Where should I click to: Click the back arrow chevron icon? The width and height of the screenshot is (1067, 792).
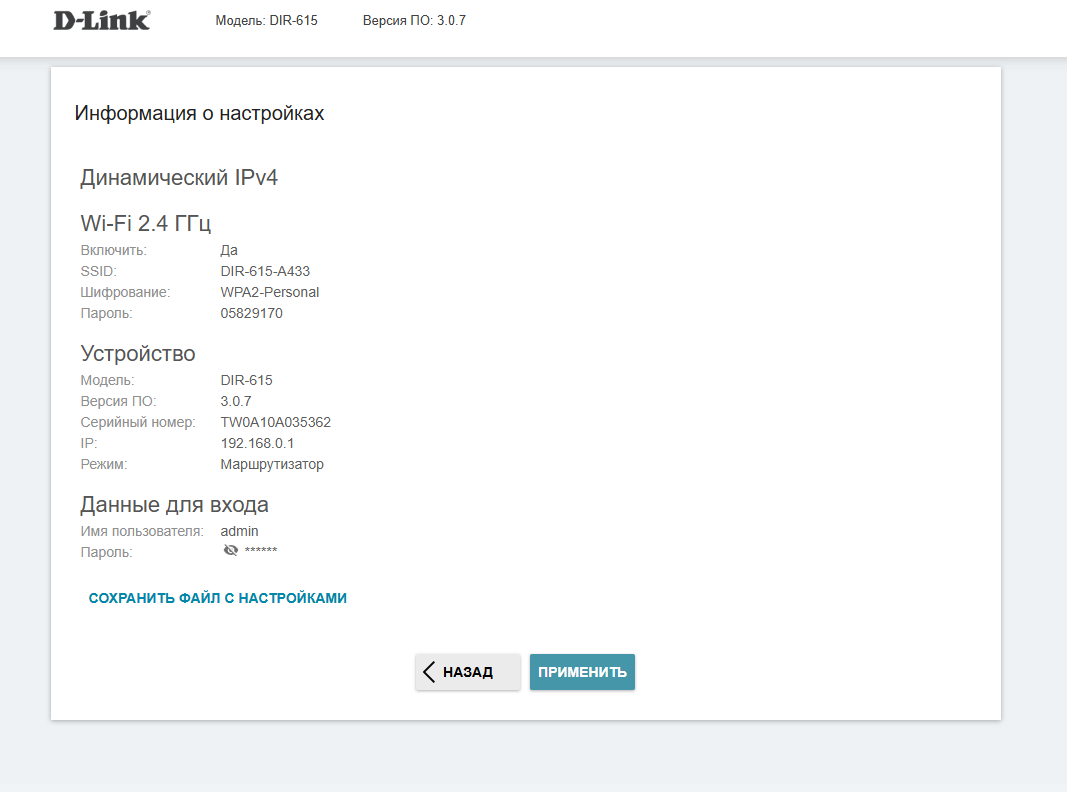point(429,672)
